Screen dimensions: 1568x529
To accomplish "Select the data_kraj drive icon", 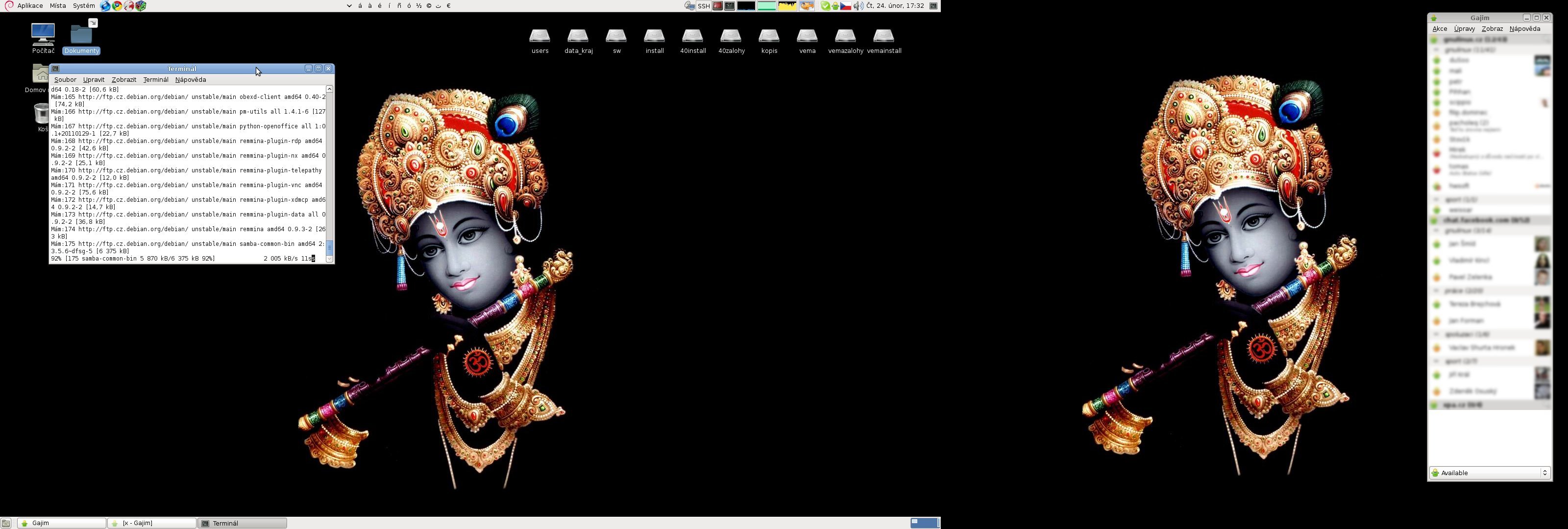I will [x=578, y=42].
